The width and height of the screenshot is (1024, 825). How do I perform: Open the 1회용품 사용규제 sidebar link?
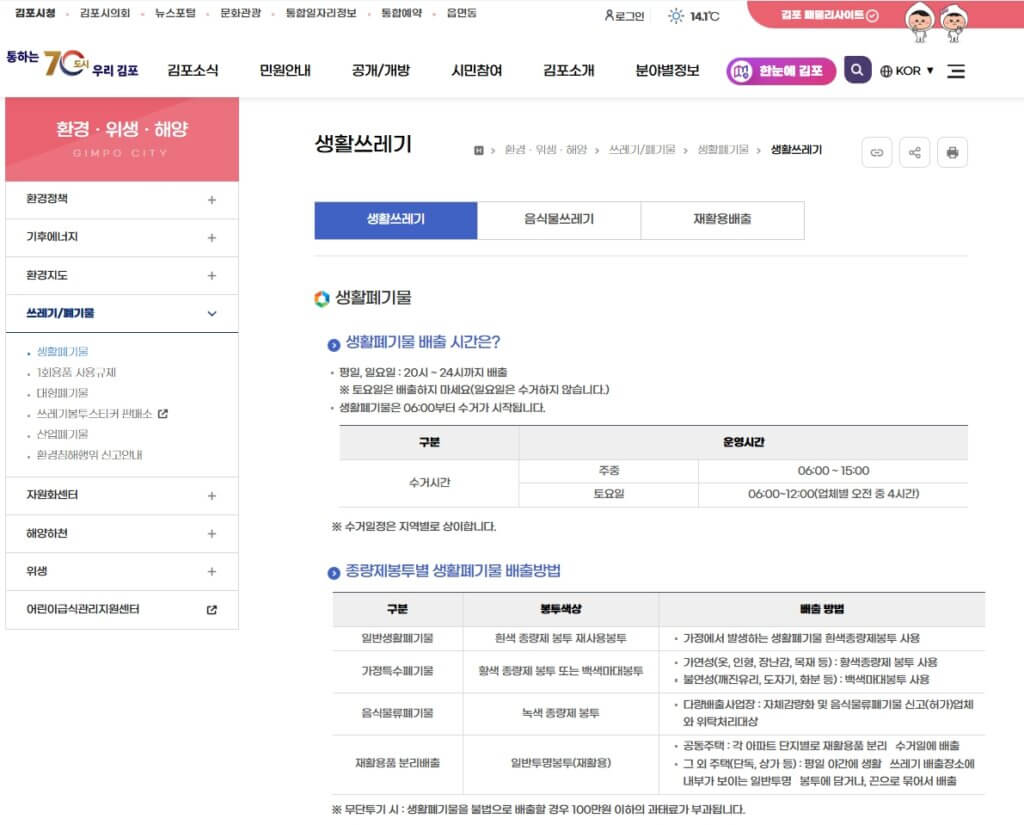(x=75, y=370)
